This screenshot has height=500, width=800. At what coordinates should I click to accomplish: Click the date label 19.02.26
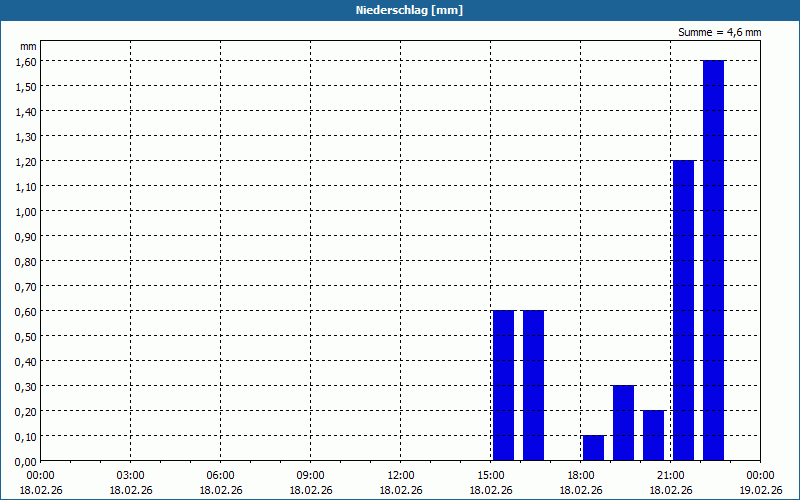point(761,490)
